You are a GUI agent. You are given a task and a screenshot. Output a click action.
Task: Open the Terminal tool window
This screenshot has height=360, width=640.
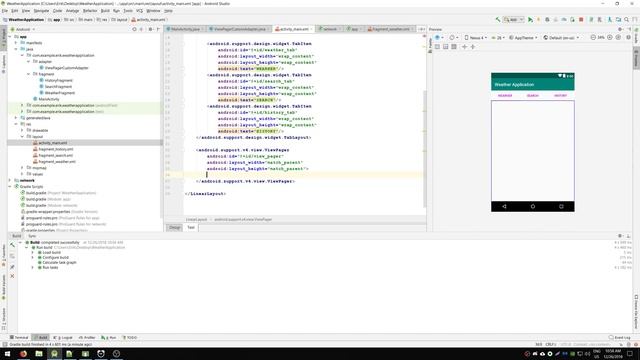pos(19,338)
